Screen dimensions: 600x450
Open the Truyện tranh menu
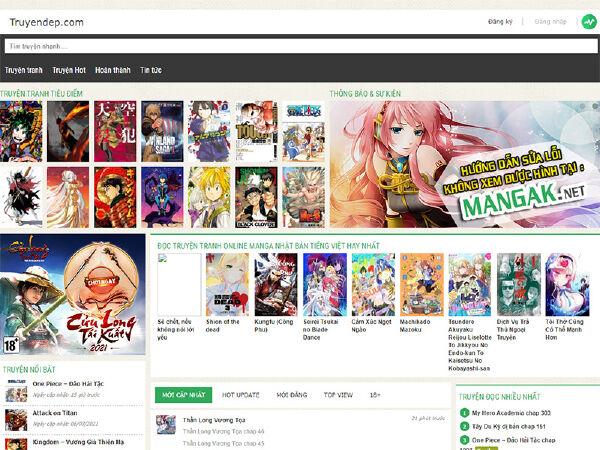[x=24, y=70]
